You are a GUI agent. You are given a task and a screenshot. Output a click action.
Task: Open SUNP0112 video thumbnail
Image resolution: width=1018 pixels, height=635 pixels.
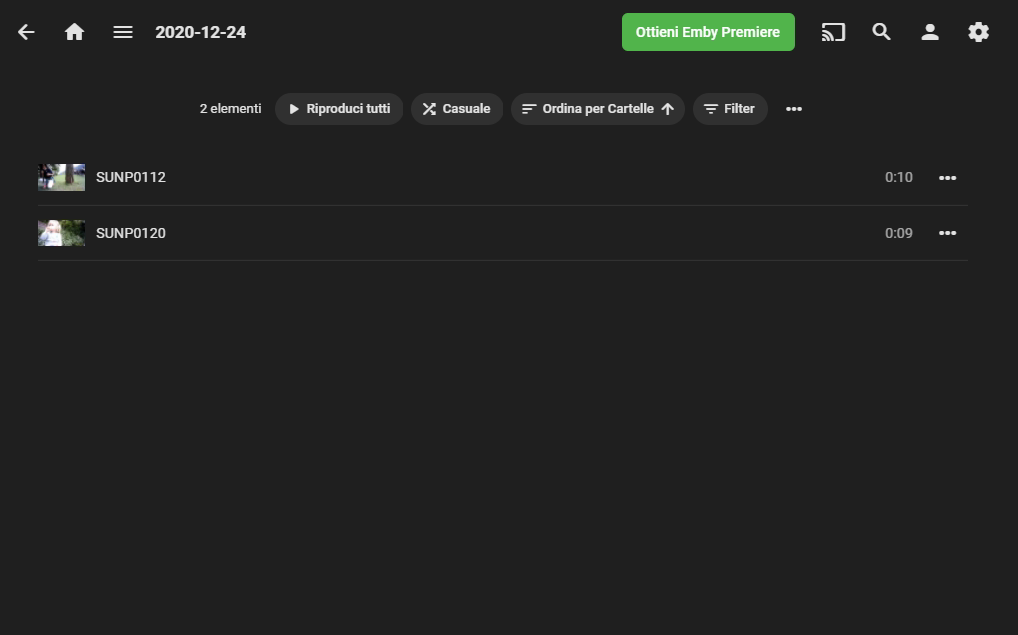pyautogui.click(x=62, y=177)
